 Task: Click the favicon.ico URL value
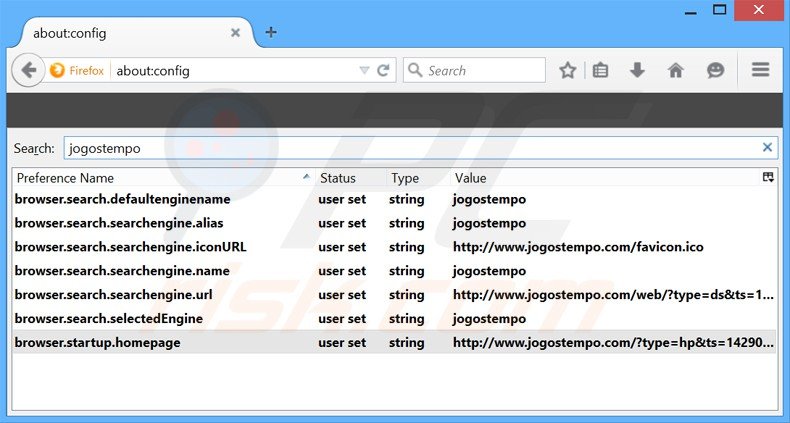[x=578, y=247]
